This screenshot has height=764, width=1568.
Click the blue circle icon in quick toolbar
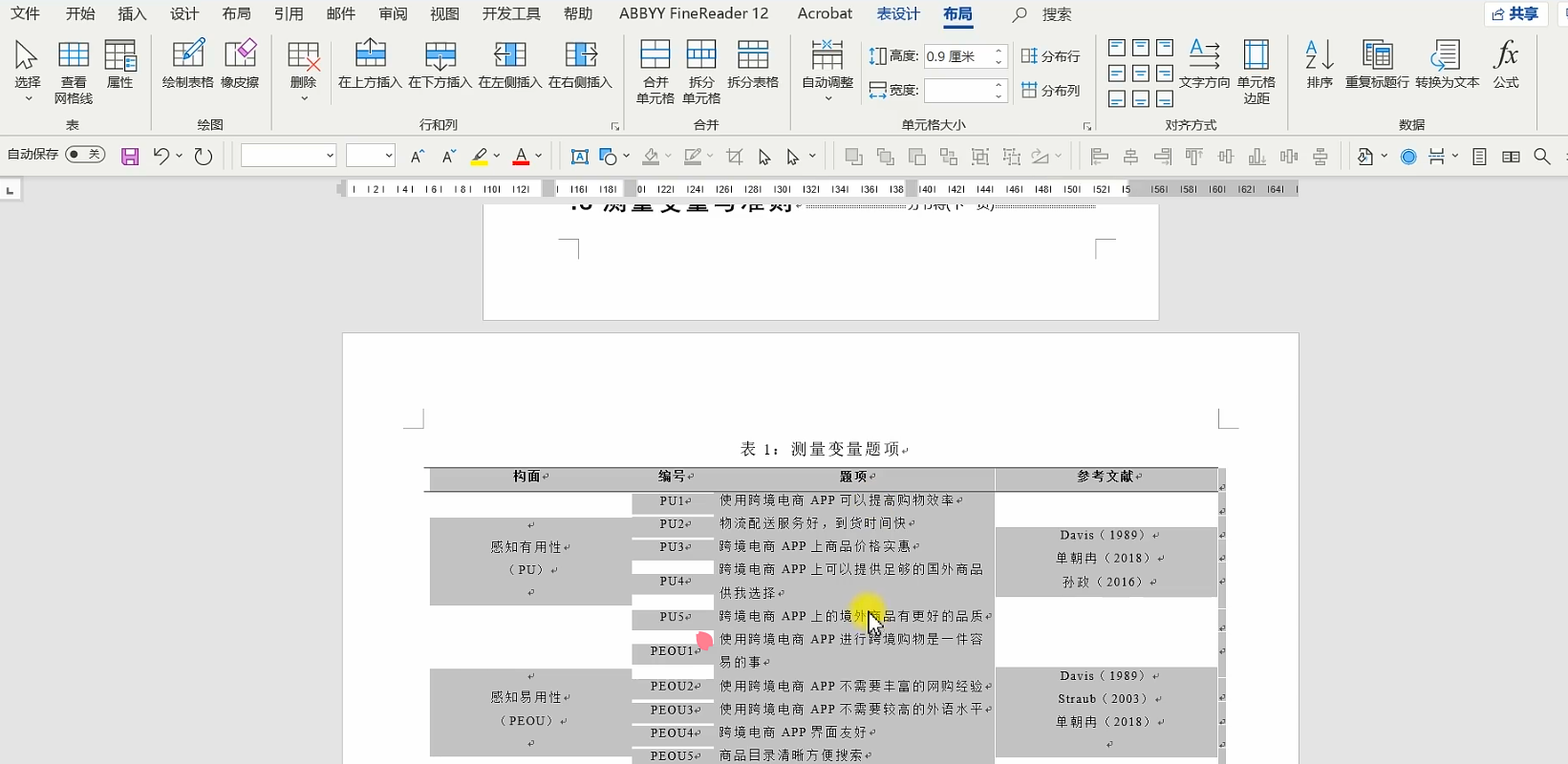(1408, 157)
